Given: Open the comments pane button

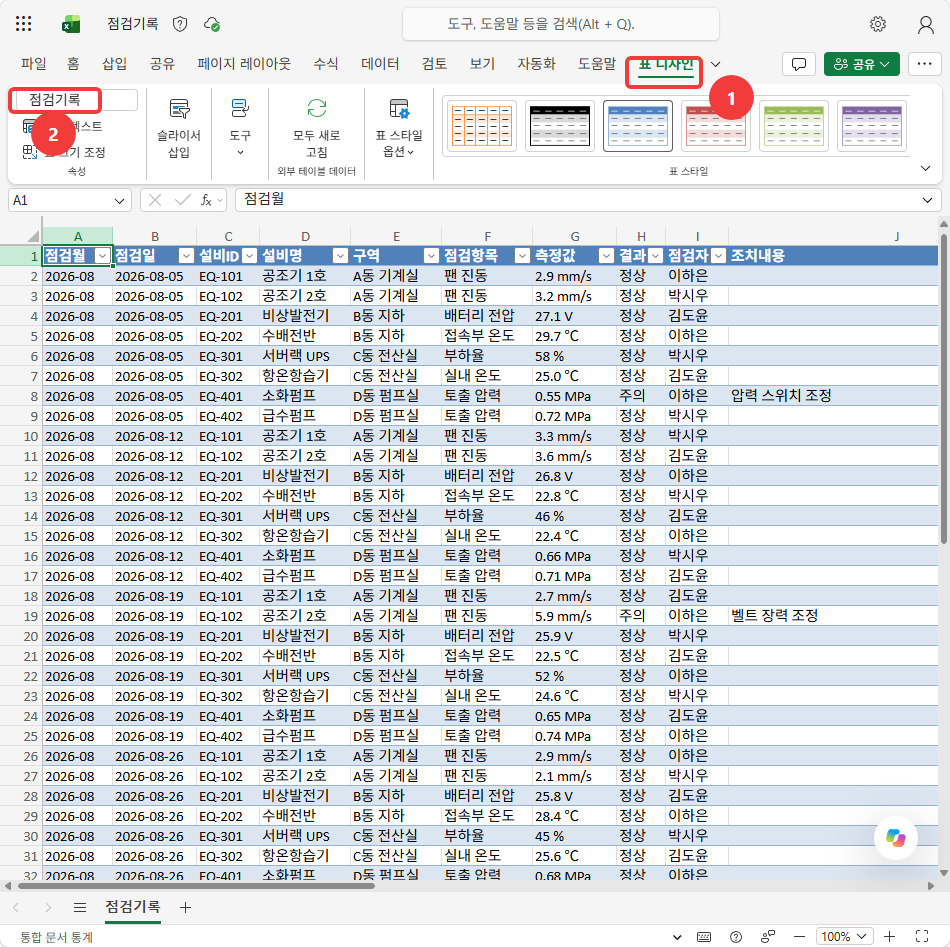Looking at the screenshot, I should [799, 64].
